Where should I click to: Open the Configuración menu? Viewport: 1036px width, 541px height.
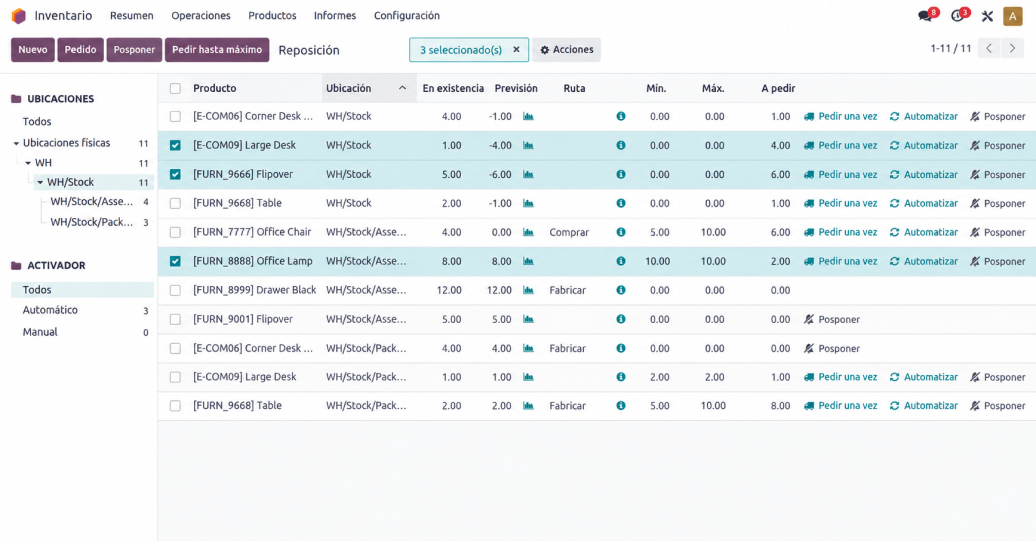[x=407, y=15]
